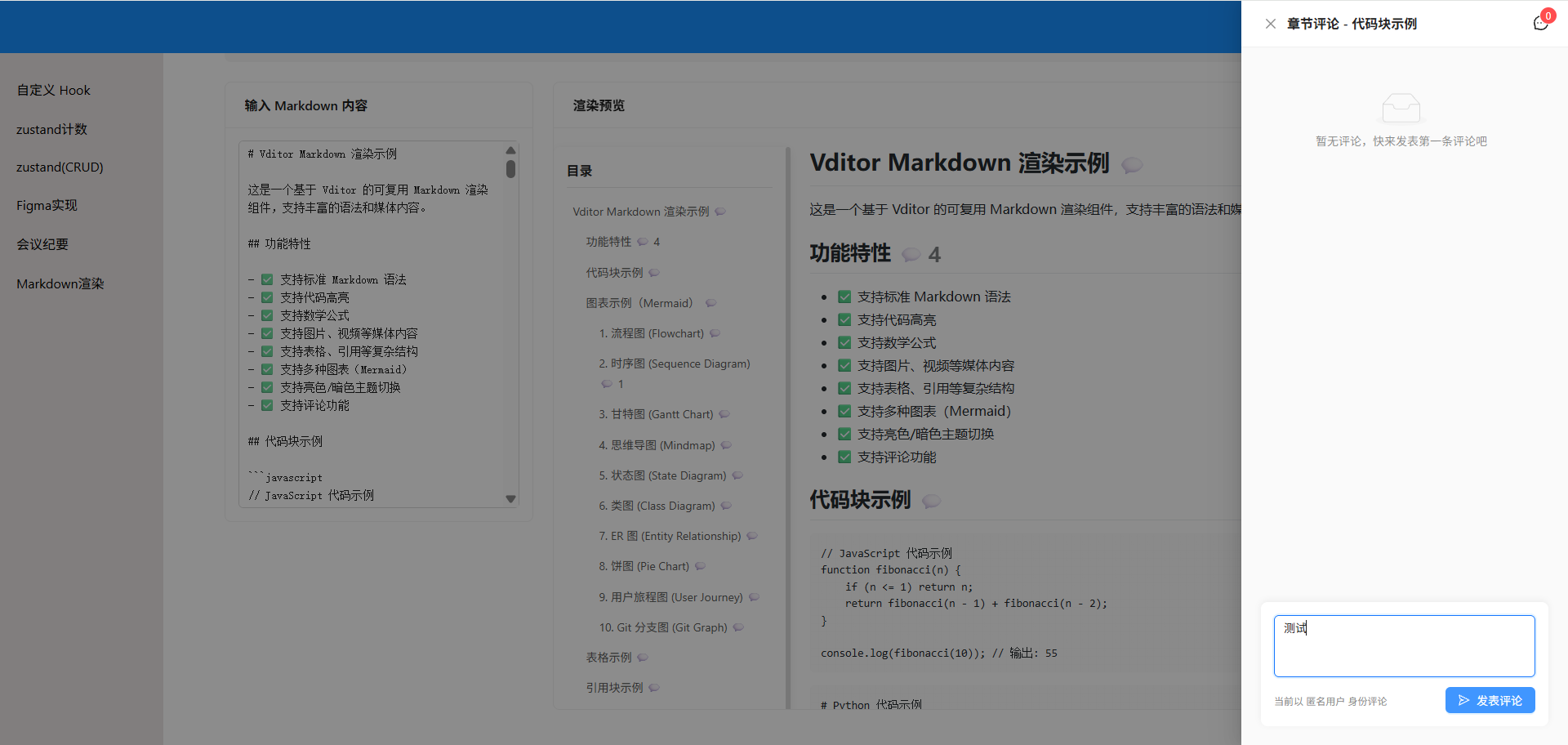
Task: Open TOC entry 5. 状态图 (State Diagram)
Action: [x=662, y=475]
